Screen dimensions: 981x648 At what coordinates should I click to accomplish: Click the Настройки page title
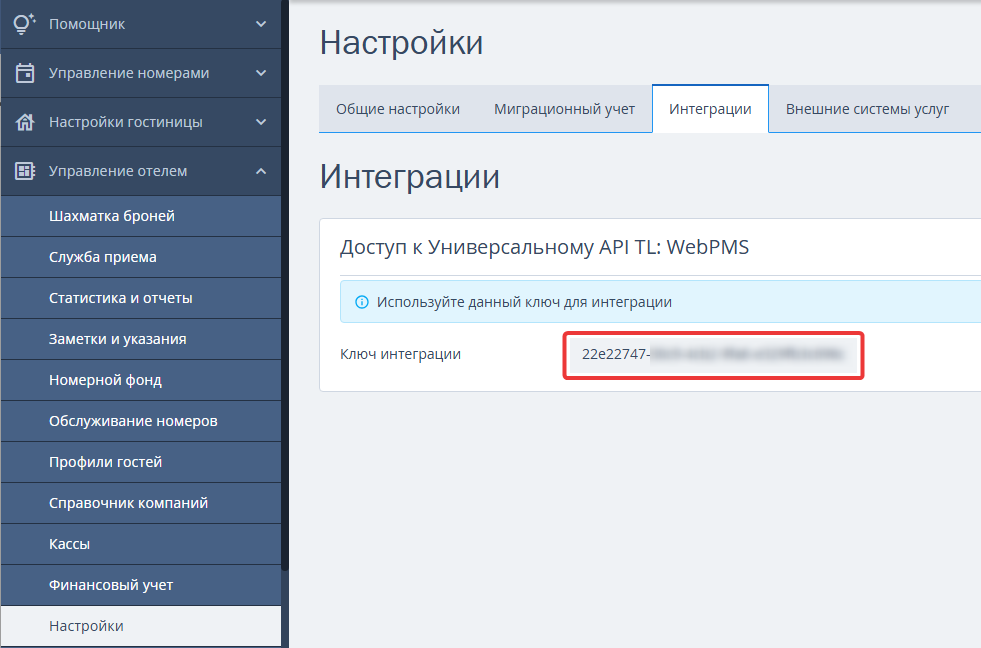(402, 43)
